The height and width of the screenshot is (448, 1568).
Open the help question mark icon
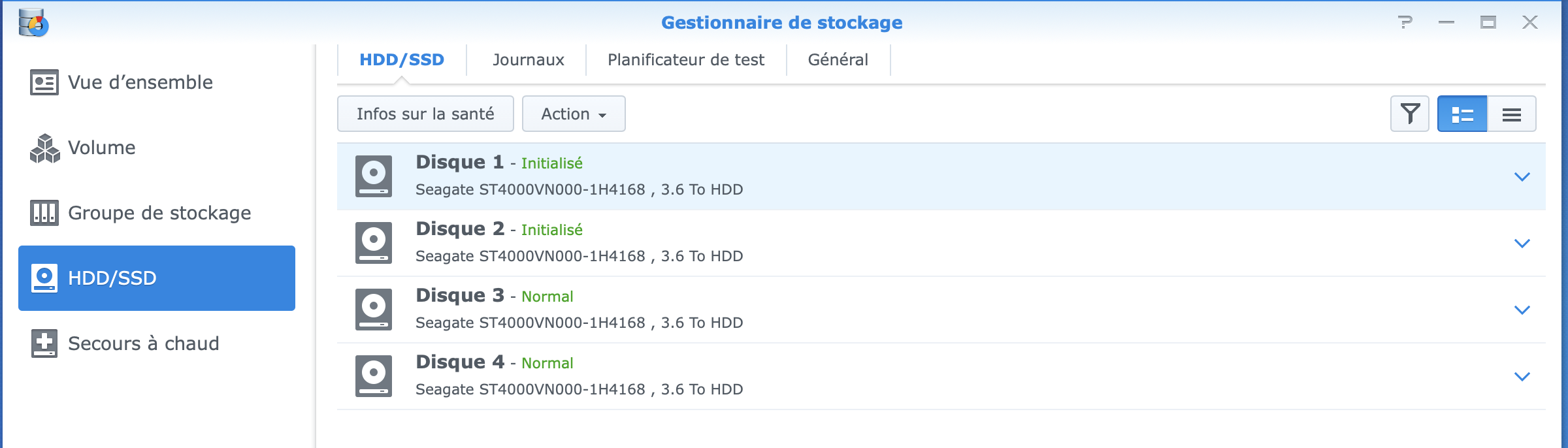1405,23
